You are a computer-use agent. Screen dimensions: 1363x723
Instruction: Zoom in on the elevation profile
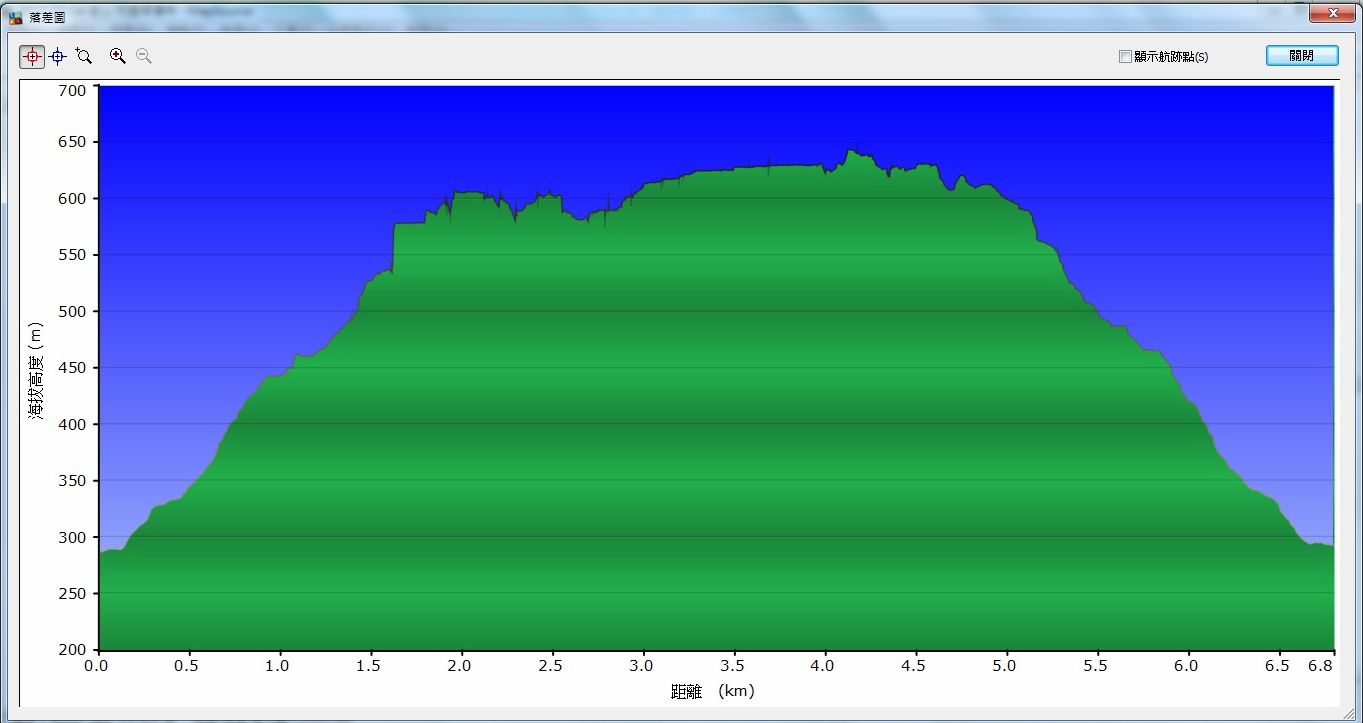click(118, 57)
